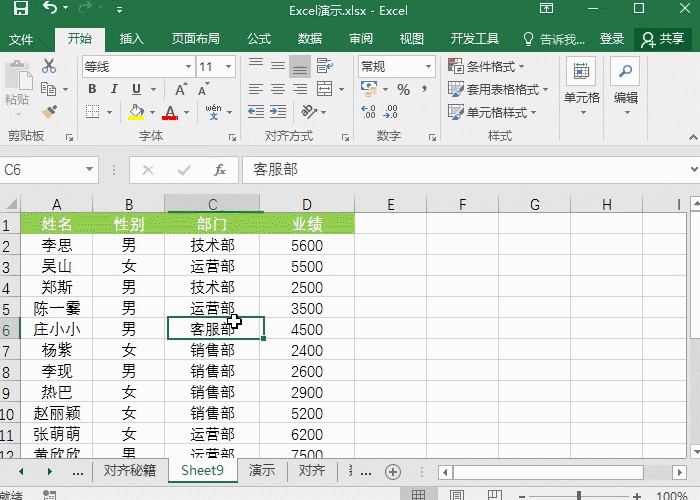Click the Format Painter brush icon
Screen dimensions: 700x500
tap(50, 112)
